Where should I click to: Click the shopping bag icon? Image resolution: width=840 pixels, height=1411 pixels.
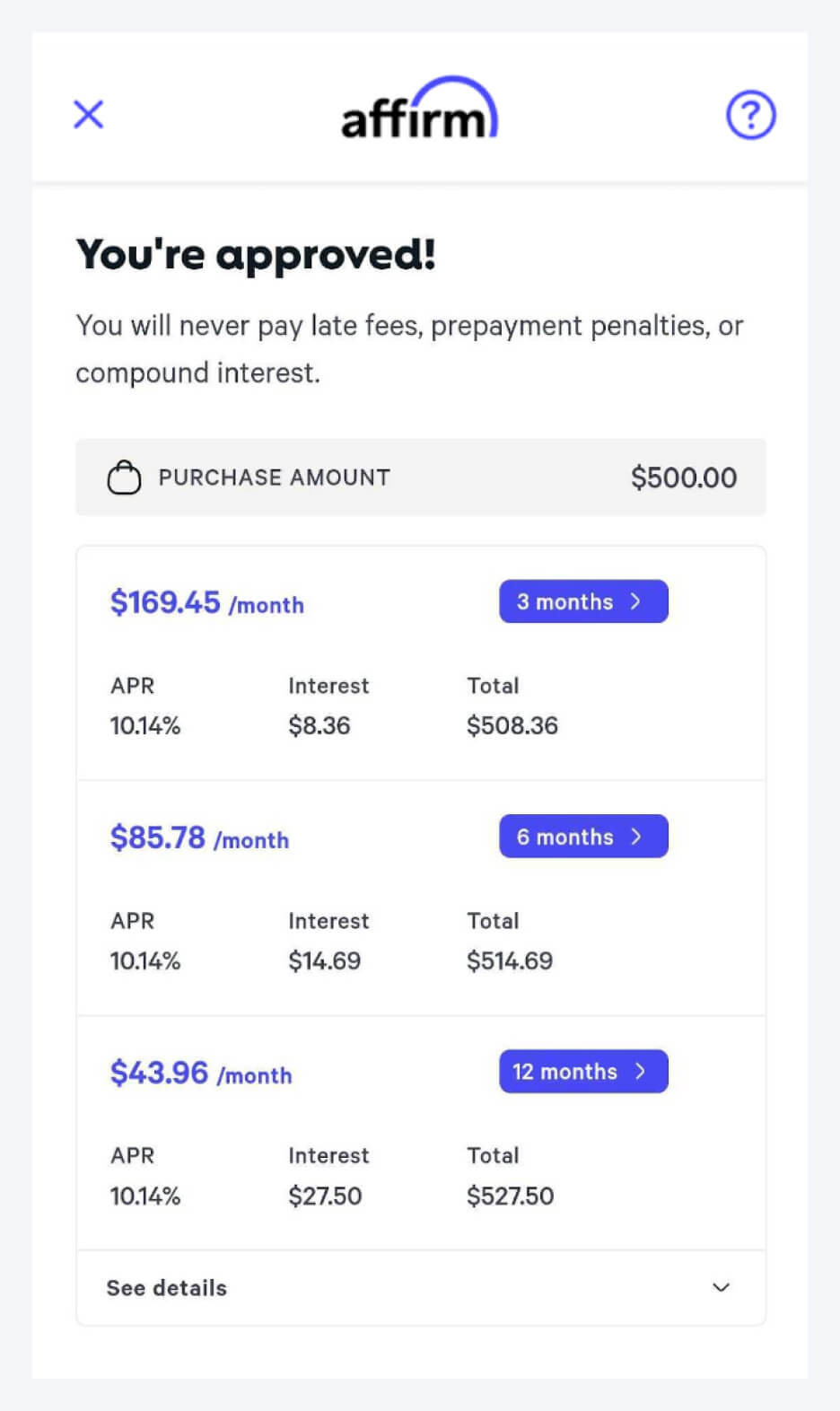(x=124, y=478)
